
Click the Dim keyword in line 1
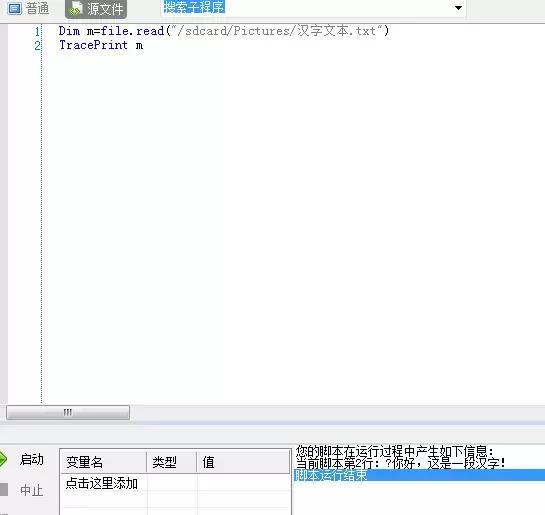click(x=69, y=31)
